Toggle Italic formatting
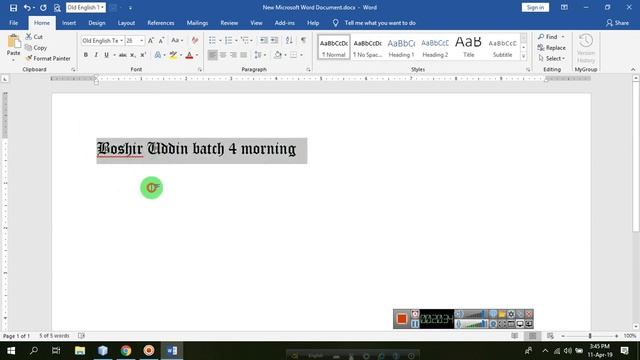 point(96,55)
